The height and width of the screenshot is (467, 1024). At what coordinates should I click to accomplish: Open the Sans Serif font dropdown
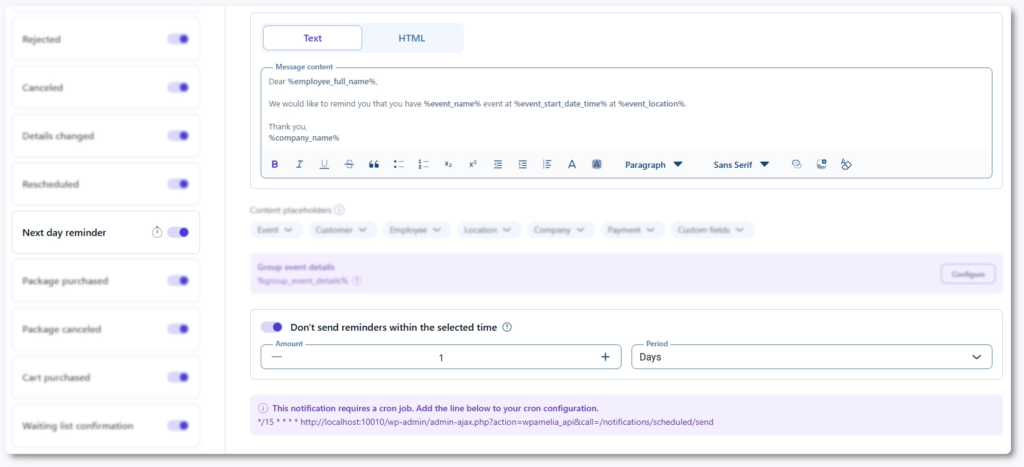[x=741, y=165]
